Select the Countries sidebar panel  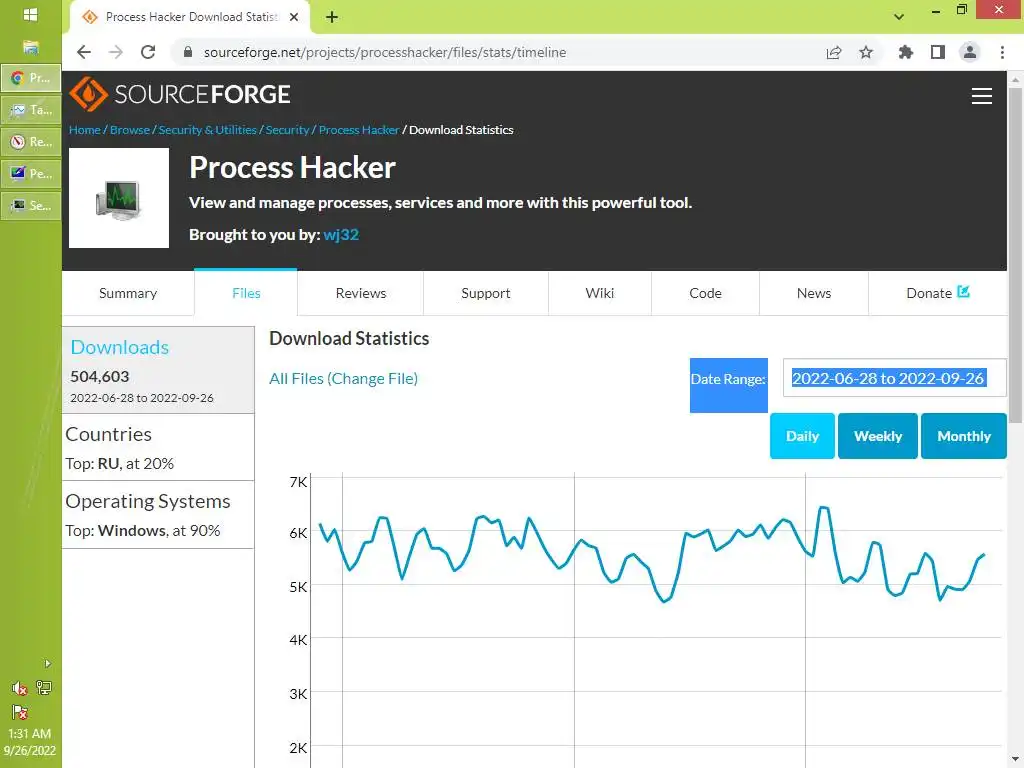point(158,448)
